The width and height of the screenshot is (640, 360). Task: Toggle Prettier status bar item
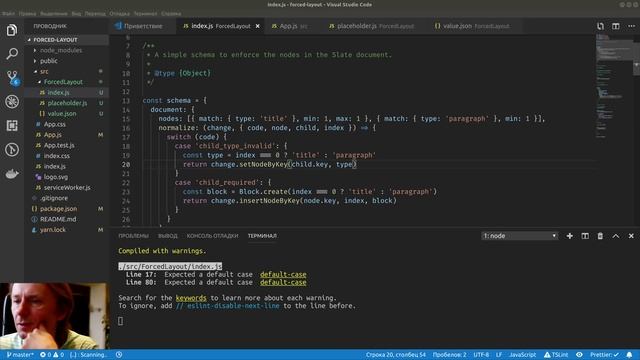[x=604, y=355]
